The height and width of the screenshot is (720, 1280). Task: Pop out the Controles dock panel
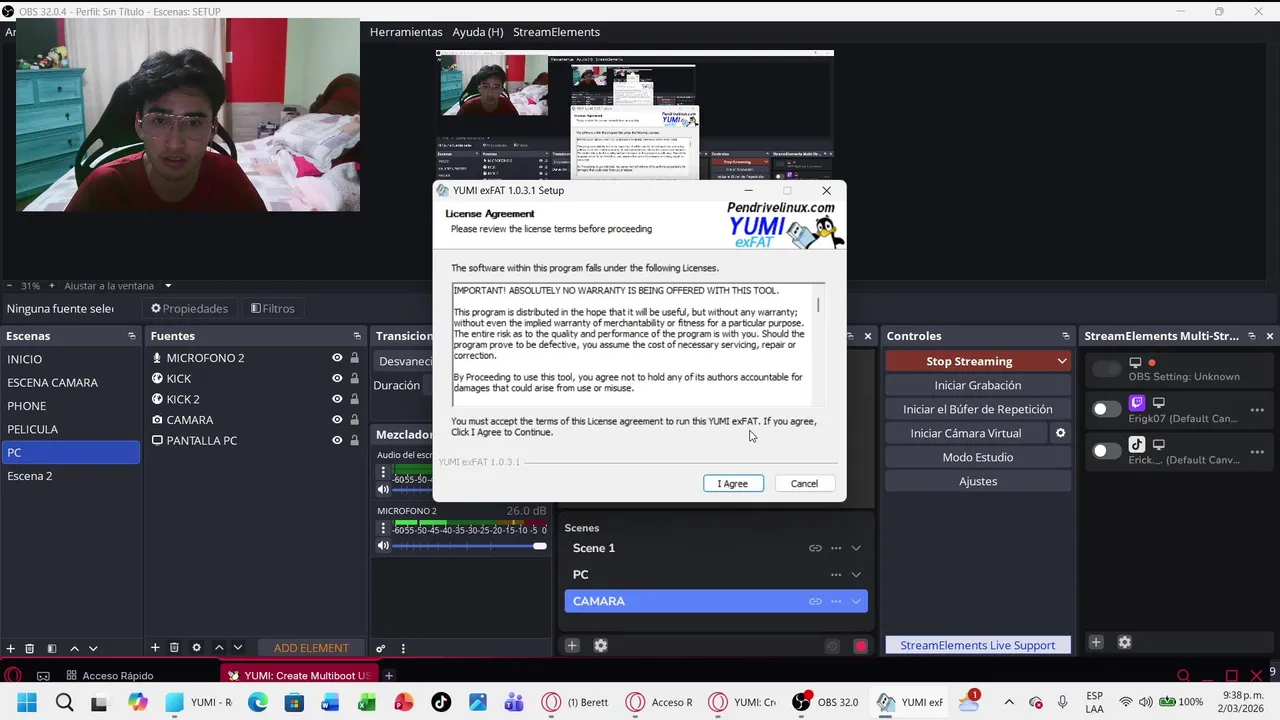point(1066,336)
